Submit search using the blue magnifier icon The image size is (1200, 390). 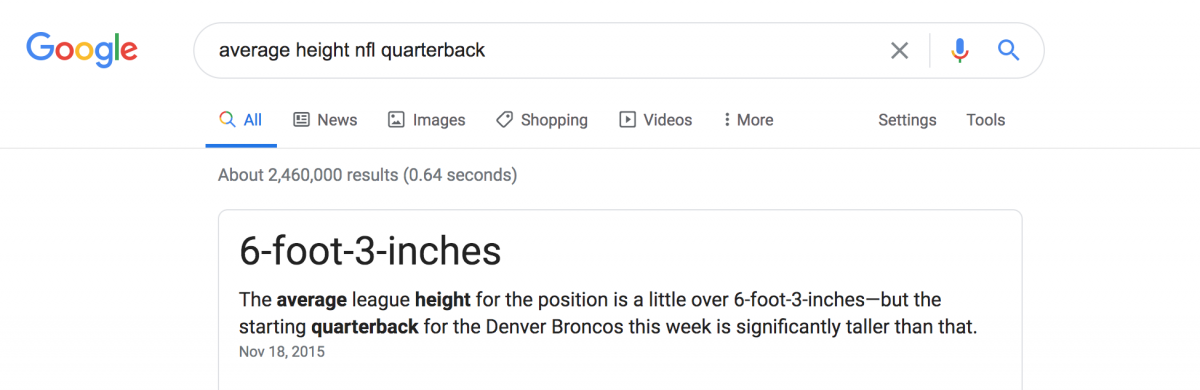1008,50
